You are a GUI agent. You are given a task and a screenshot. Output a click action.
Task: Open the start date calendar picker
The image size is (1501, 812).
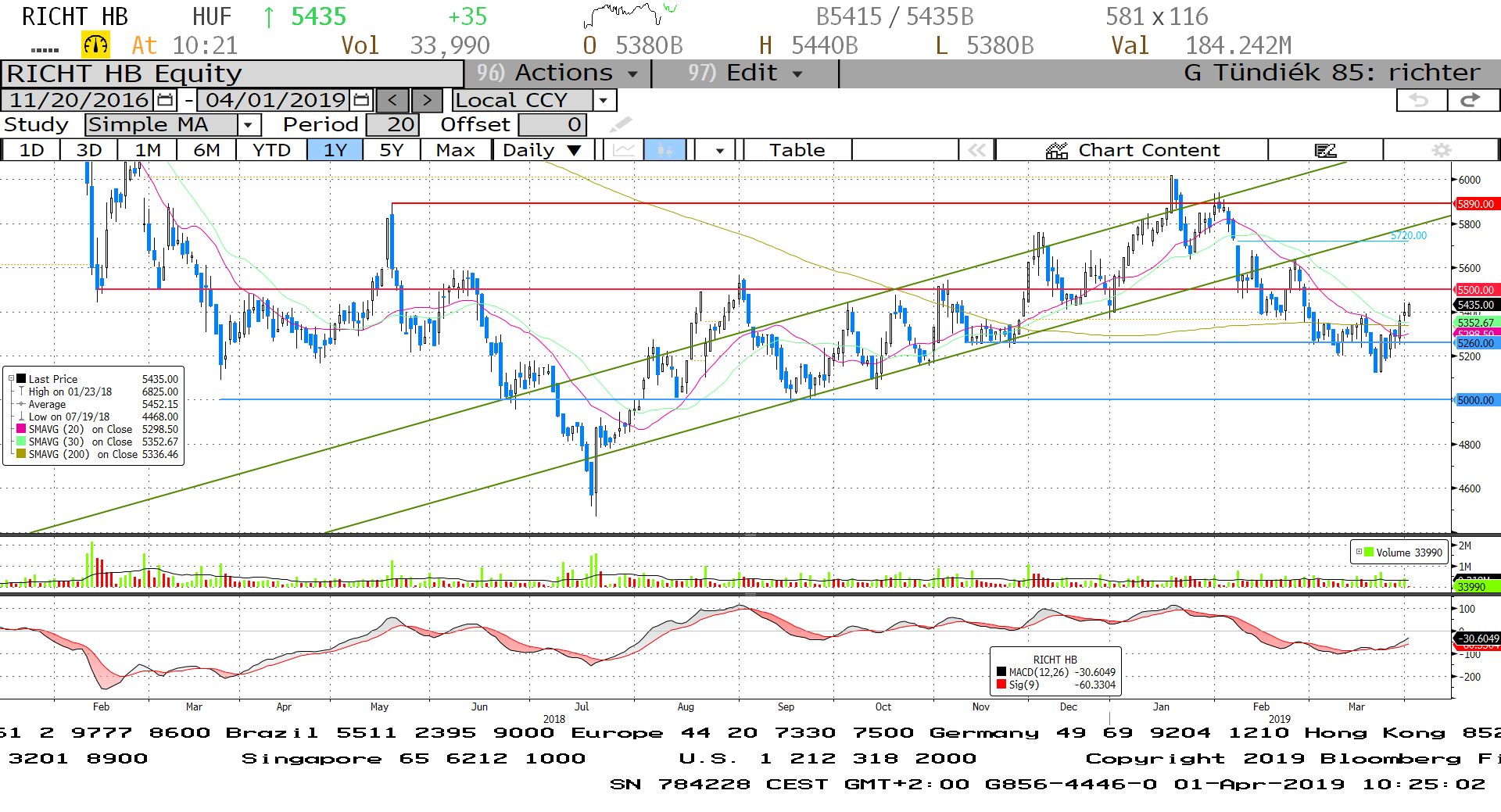pos(165,100)
